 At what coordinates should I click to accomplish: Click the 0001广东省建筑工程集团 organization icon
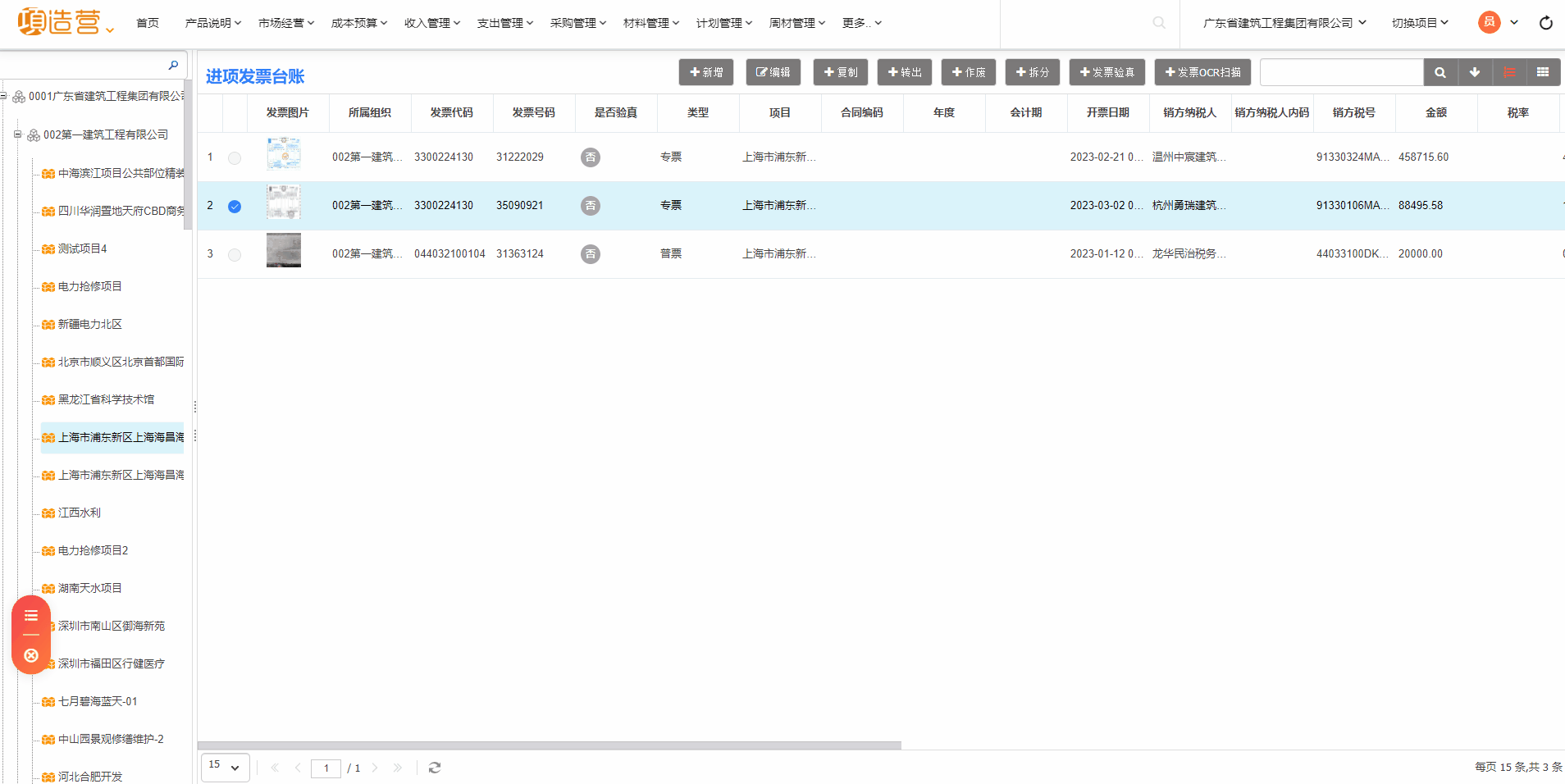(19, 97)
